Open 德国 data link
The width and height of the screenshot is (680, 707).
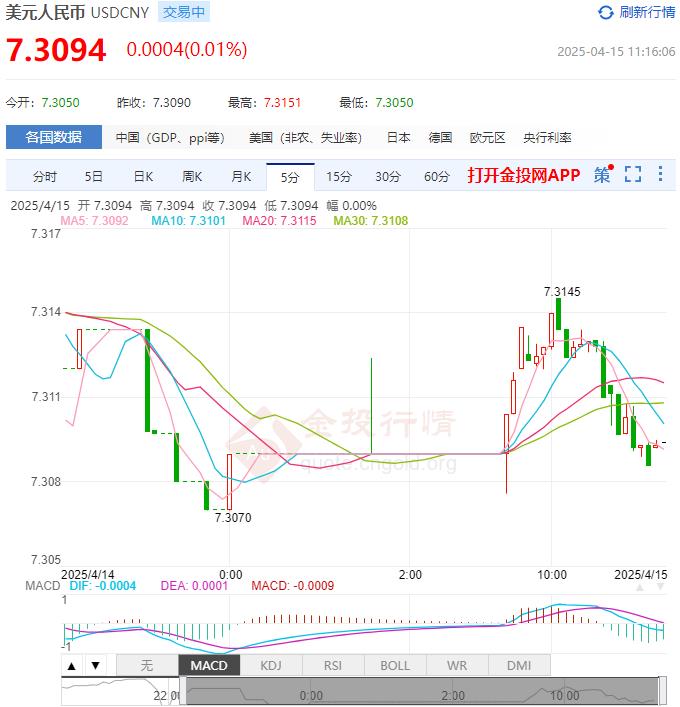click(x=440, y=138)
